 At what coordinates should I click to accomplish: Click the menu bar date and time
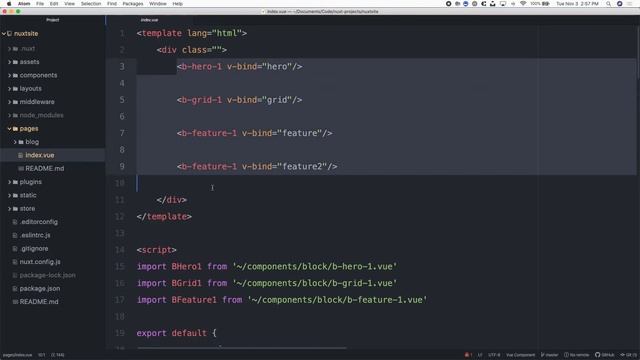tap(577, 4)
